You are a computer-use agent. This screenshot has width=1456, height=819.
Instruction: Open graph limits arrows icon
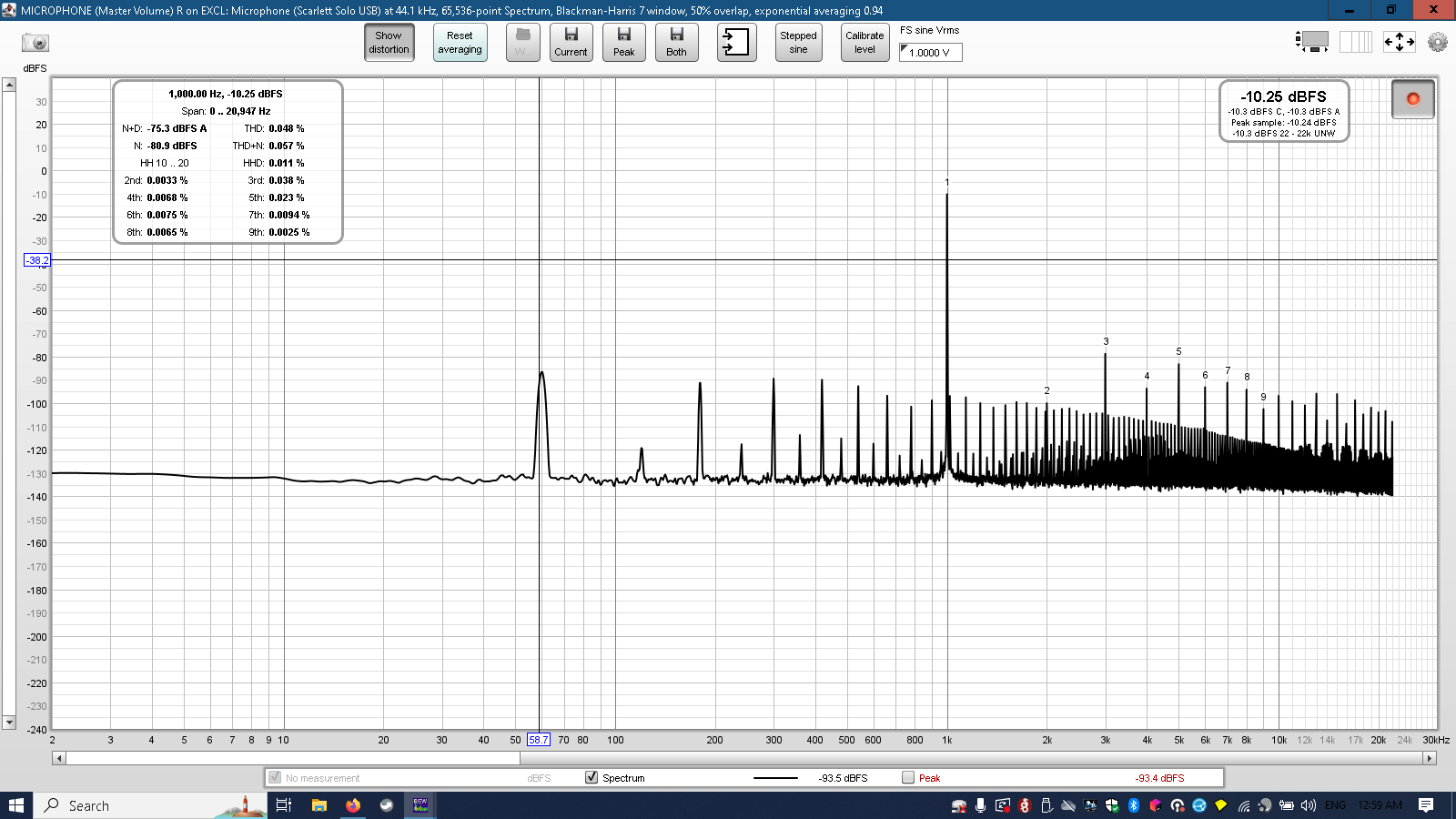coord(1399,42)
